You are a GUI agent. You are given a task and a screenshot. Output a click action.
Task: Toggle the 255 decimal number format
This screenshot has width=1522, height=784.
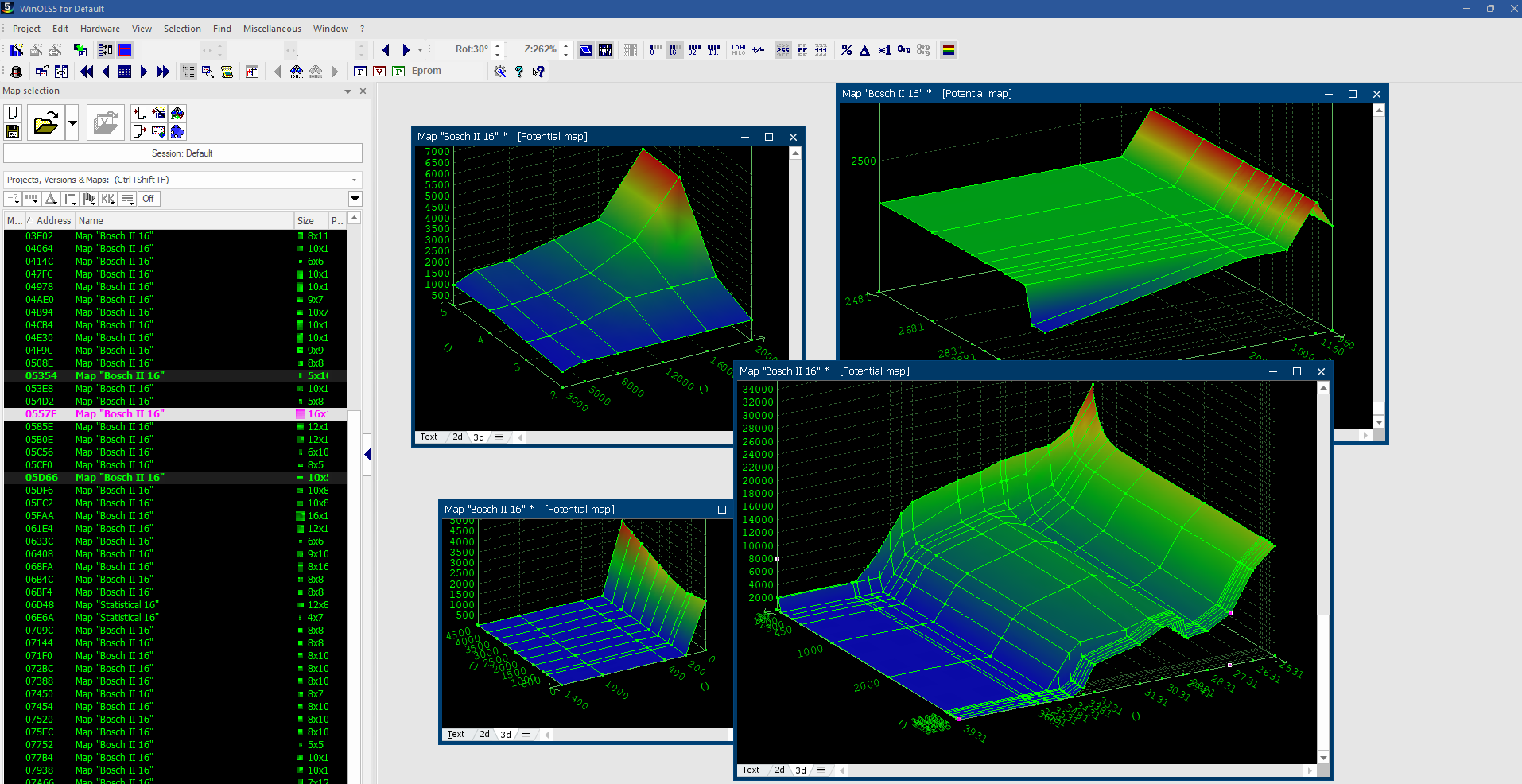coord(782,50)
